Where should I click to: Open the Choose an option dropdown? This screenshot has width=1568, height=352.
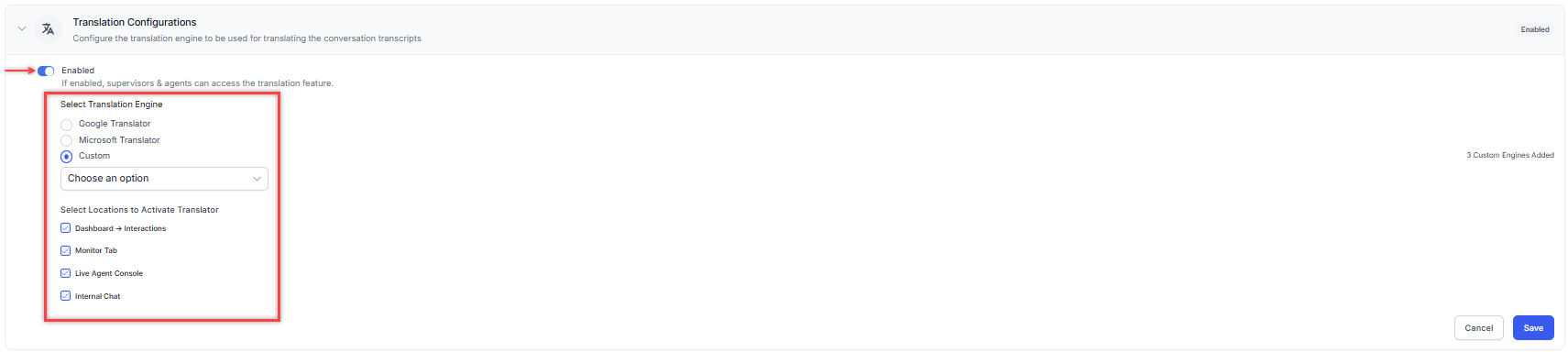pyautogui.click(x=164, y=179)
